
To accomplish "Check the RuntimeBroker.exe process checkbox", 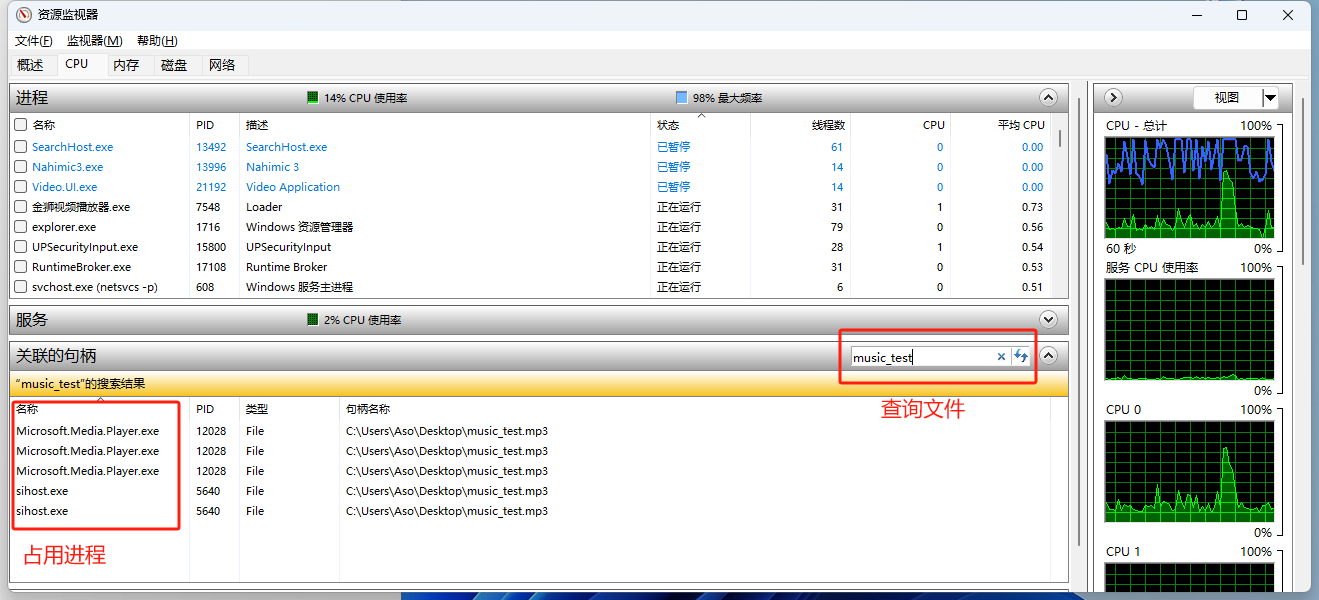I will coord(20,267).
